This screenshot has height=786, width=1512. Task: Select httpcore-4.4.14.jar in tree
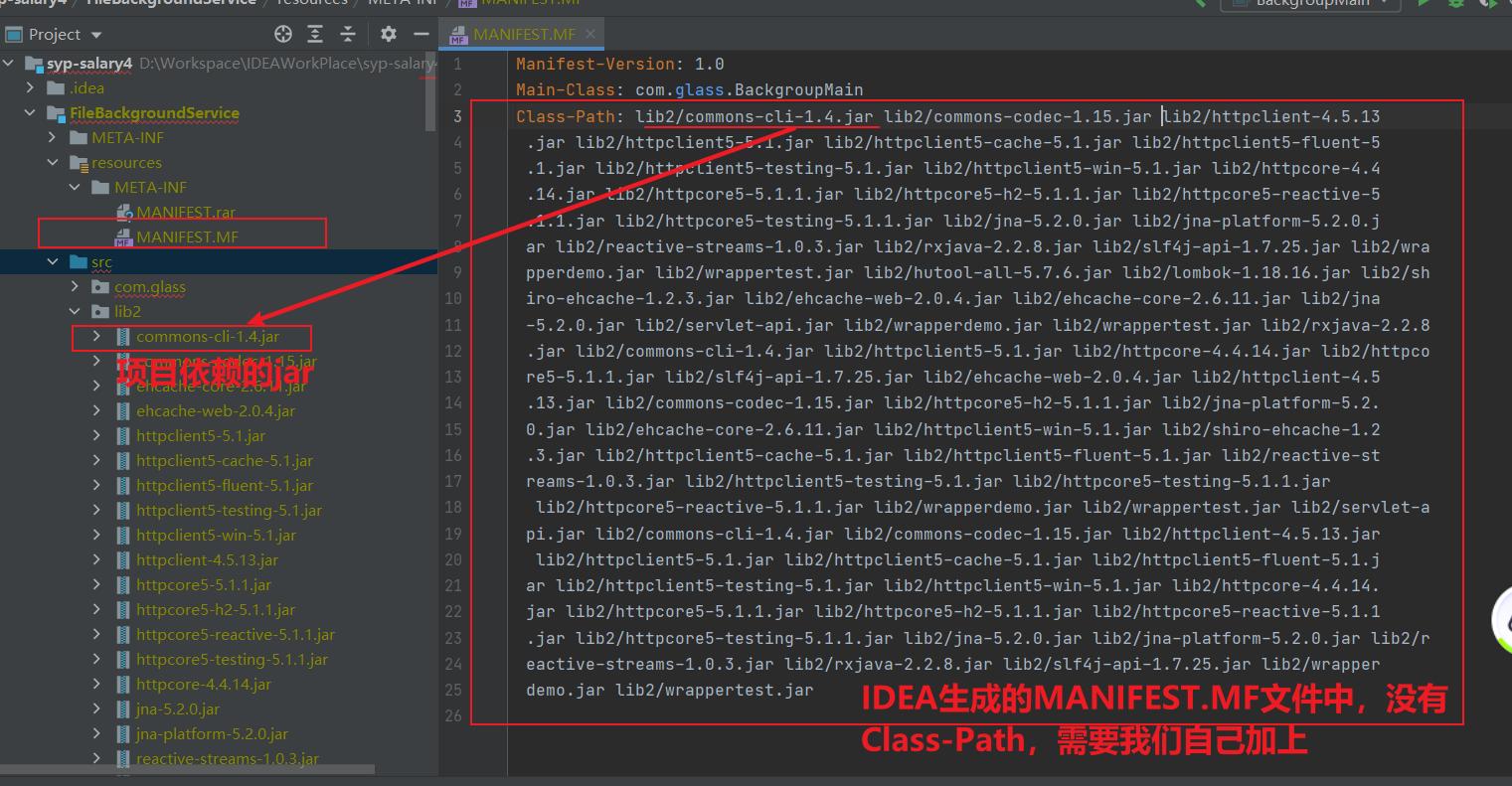point(204,685)
